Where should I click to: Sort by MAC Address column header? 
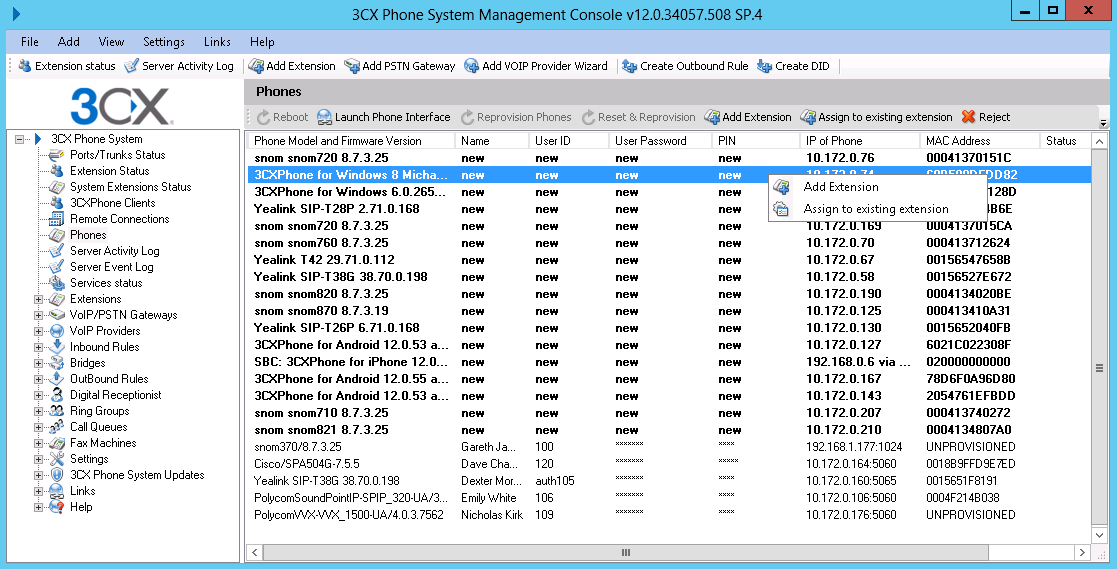pyautogui.click(x=980, y=140)
